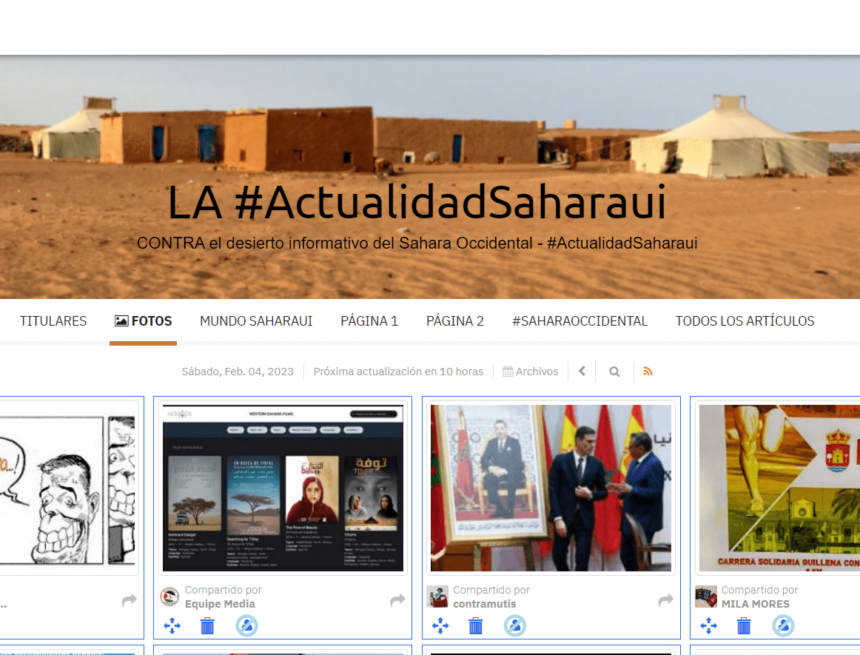Click the orange underline indicator below FOTOS

pyautogui.click(x=142, y=341)
